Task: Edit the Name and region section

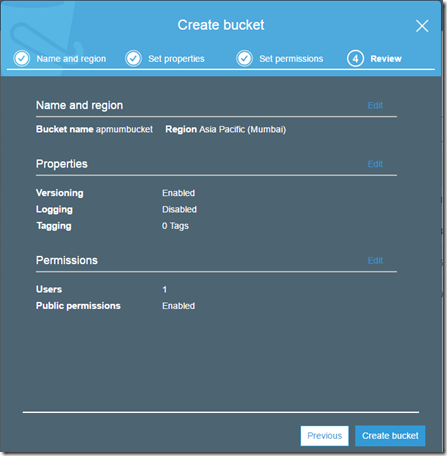Action: coord(375,105)
